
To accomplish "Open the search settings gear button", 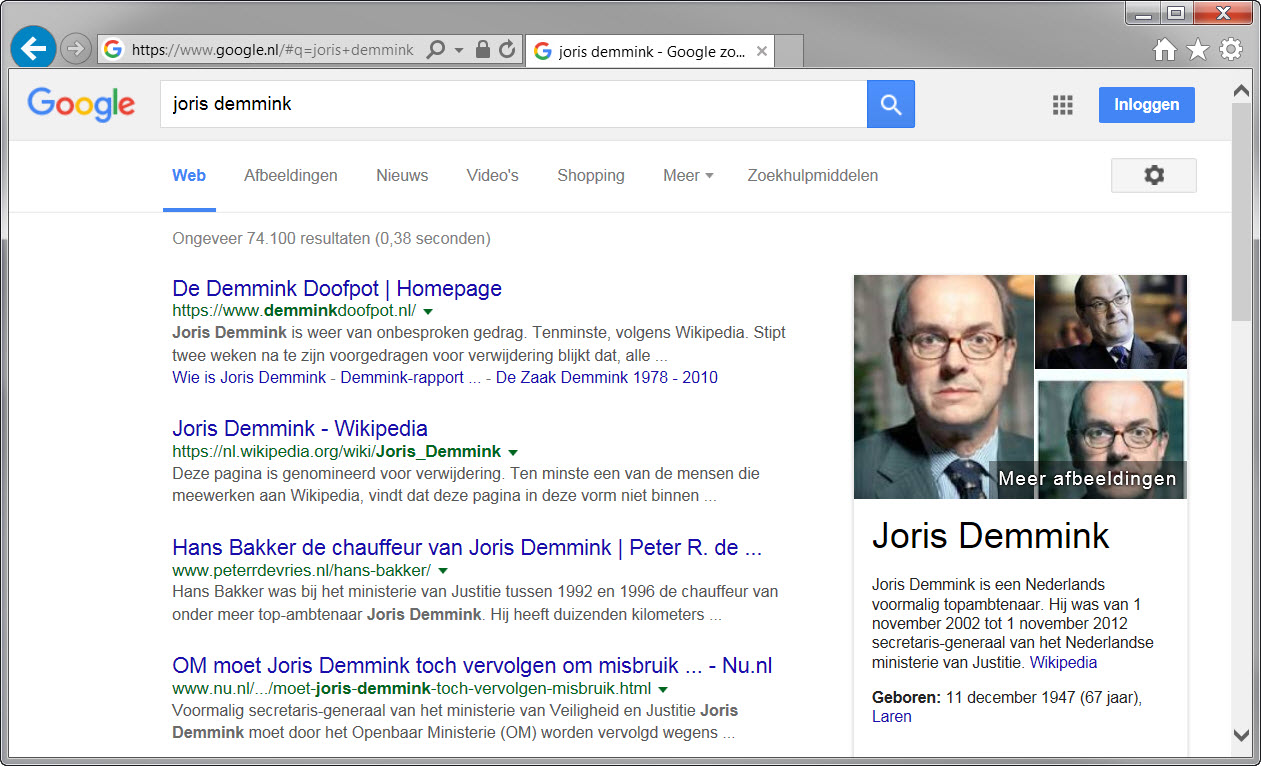I will point(1154,175).
